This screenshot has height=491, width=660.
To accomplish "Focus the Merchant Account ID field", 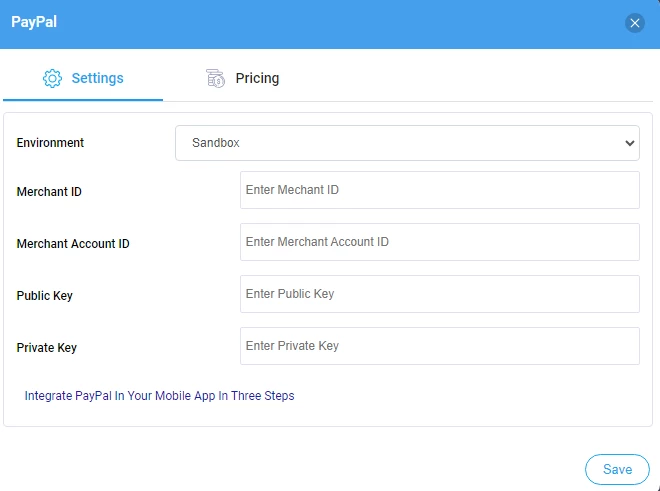I will coord(440,242).
